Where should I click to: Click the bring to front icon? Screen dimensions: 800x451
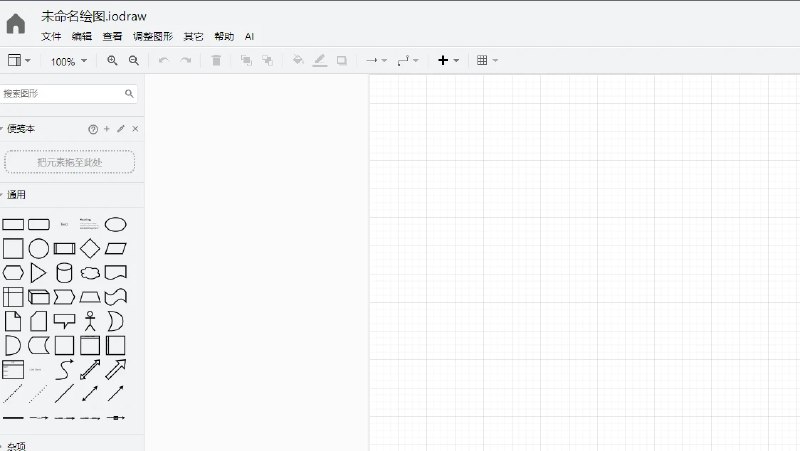pyautogui.click(x=246, y=61)
